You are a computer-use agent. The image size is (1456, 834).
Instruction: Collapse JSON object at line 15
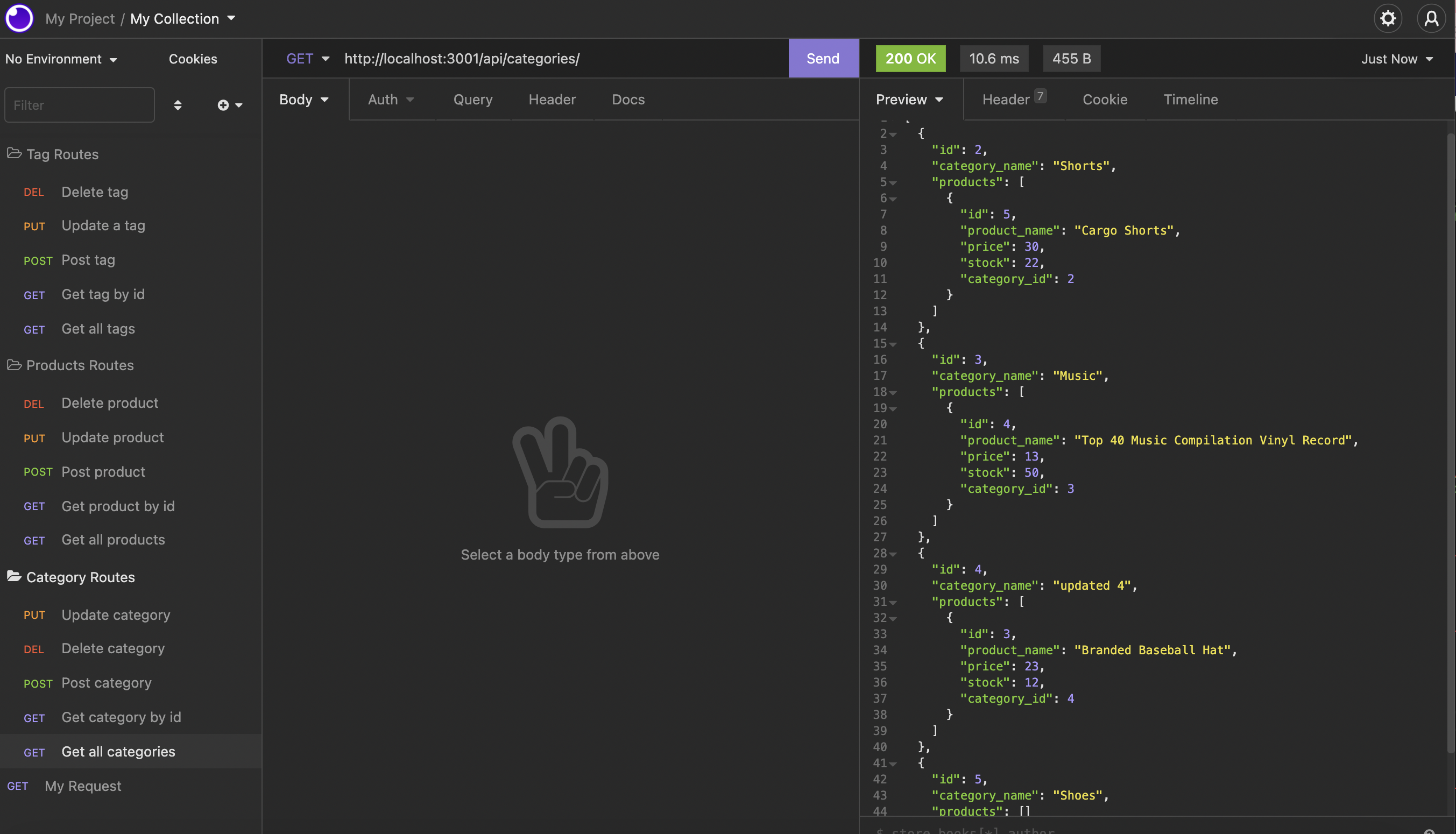(893, 344)
